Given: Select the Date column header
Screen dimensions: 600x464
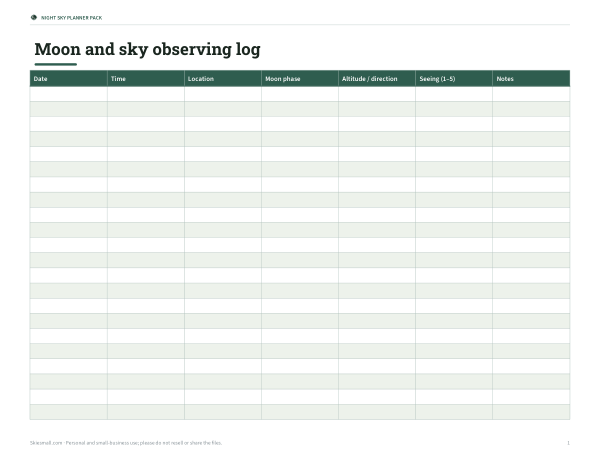Looking at the screenshot, I should tap(68, 79).
